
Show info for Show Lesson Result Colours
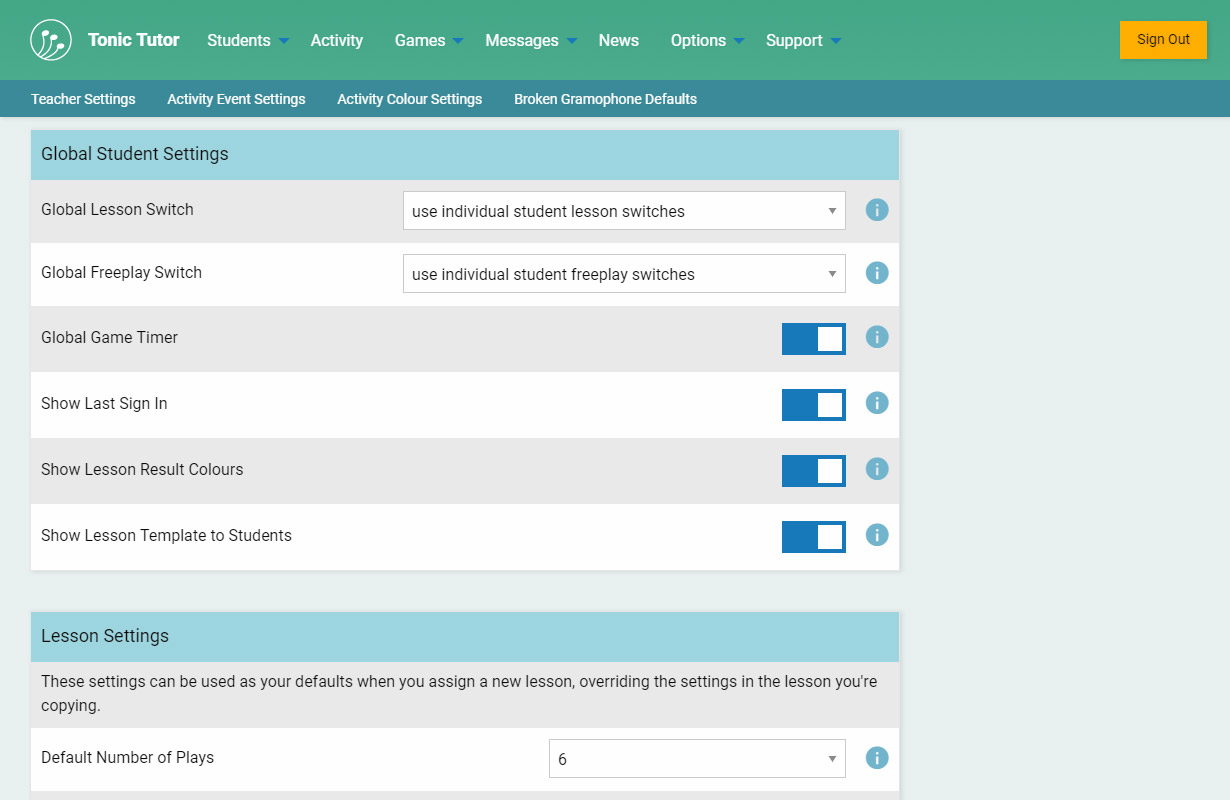[877, 469]
